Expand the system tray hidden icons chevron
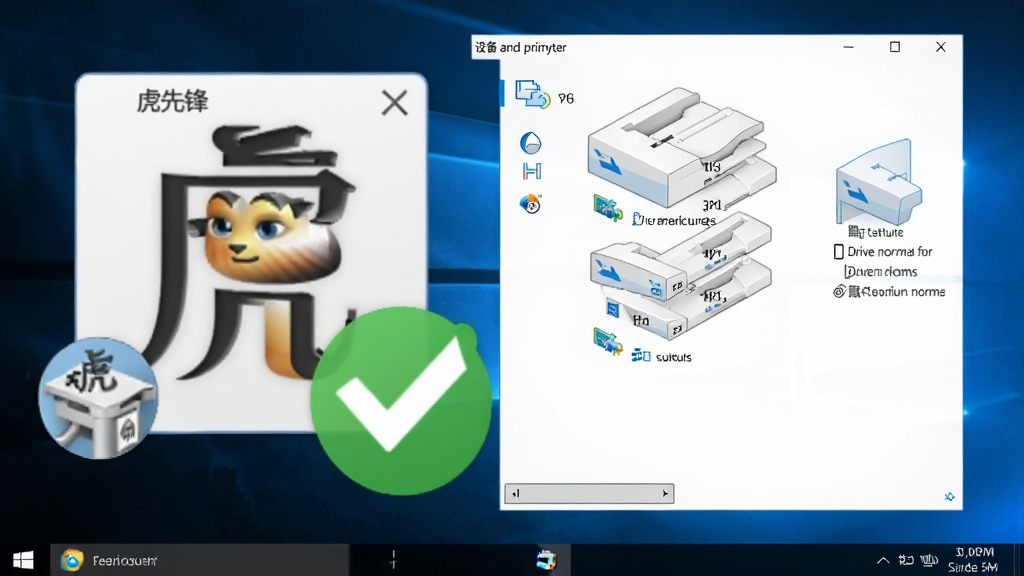The width and height of the screenshot is (1024, 576). (x=883, y=560)
